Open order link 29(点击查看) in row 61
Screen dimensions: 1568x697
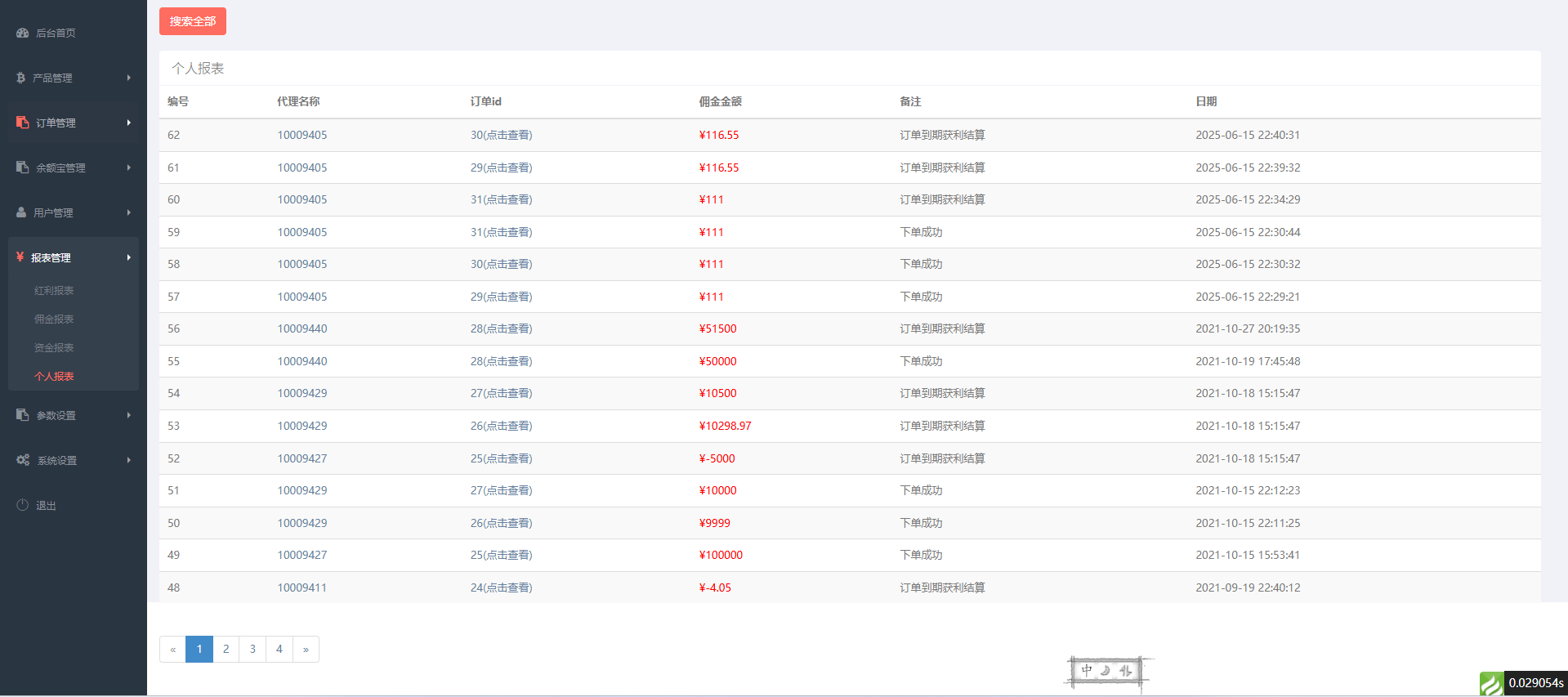[x=501, y=168]
